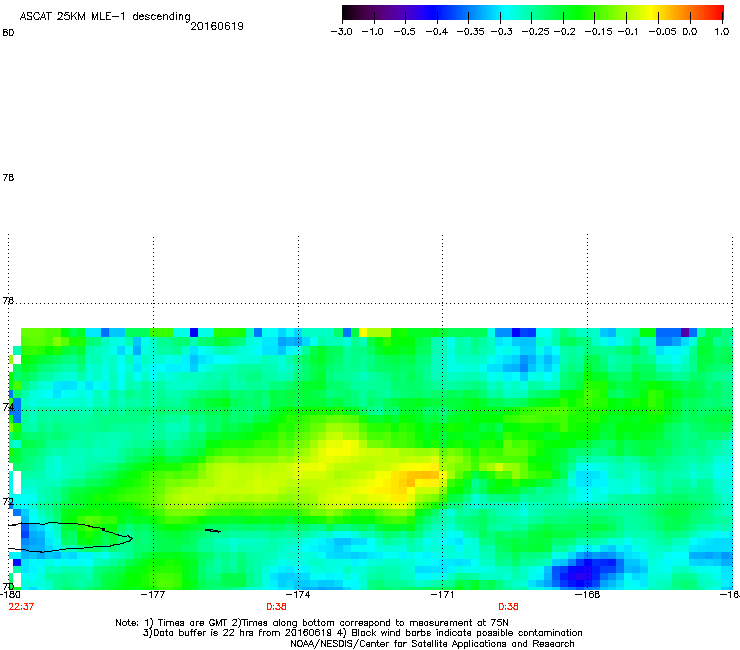Click the red 0:38 time near -174
This screenshot has width=740, height=650.
coord(277,607)
